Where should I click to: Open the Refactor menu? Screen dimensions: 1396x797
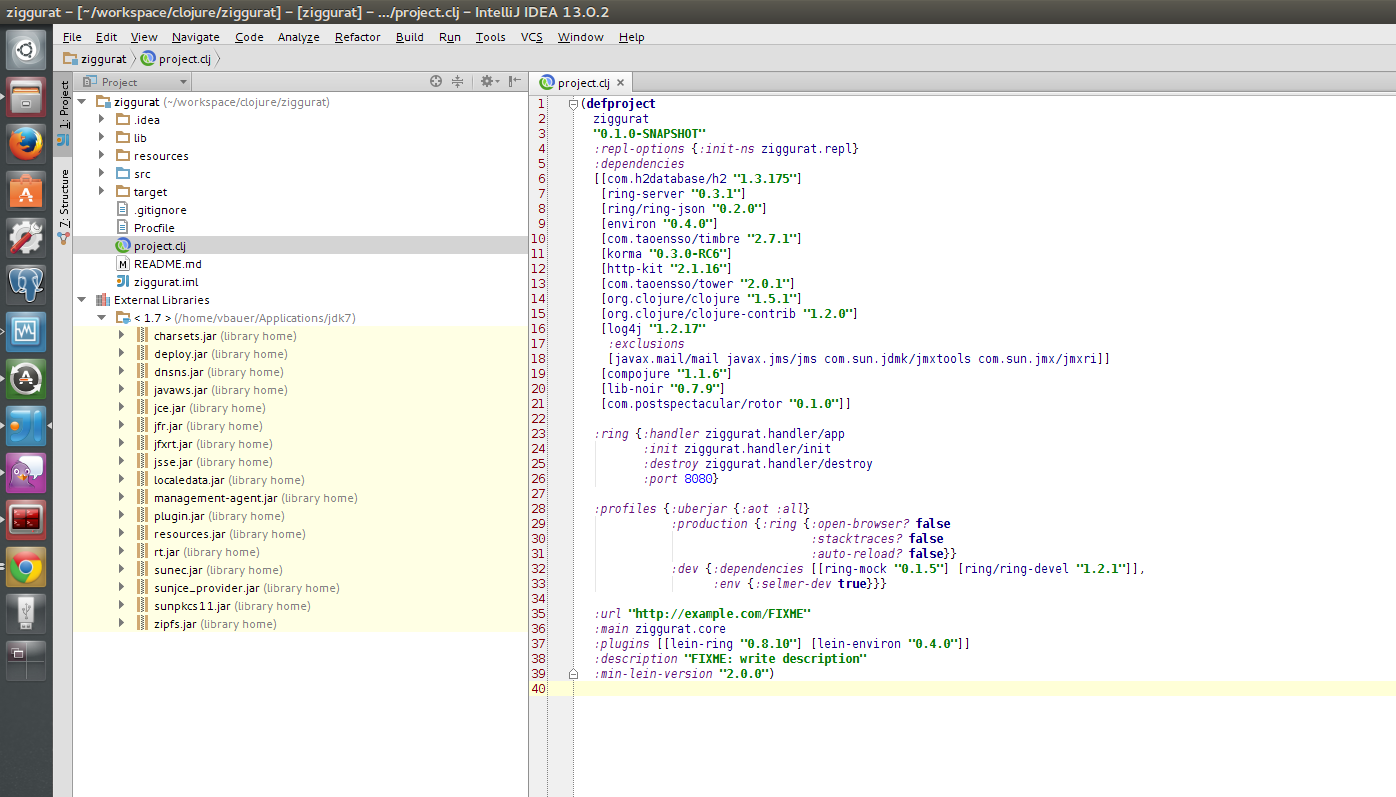357,37
